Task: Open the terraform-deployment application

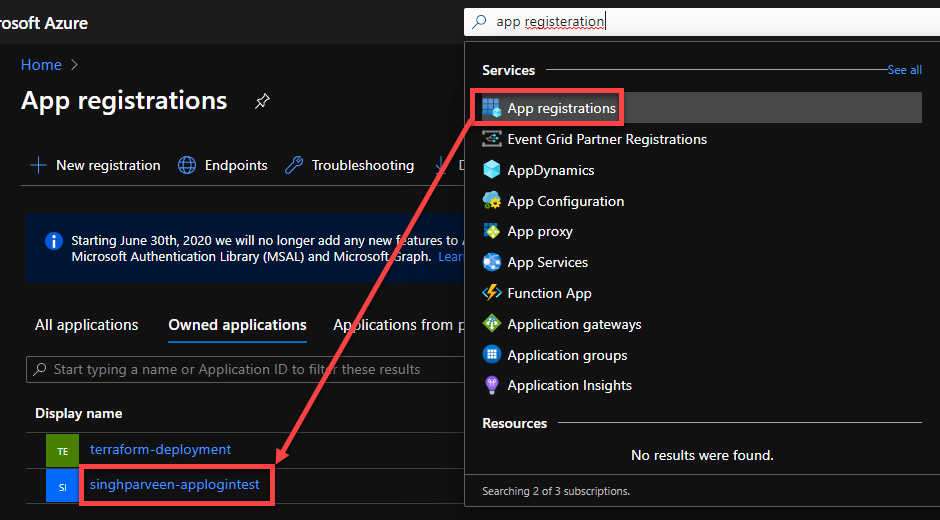Action: coord(160,449)
